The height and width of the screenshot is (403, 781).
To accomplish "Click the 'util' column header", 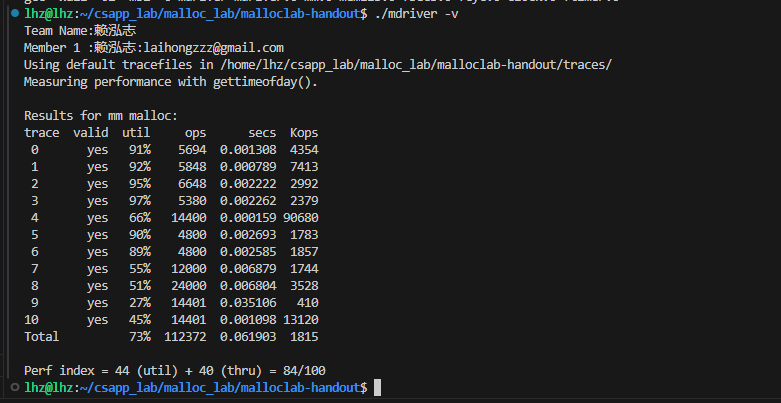I will tap(136, 133).
